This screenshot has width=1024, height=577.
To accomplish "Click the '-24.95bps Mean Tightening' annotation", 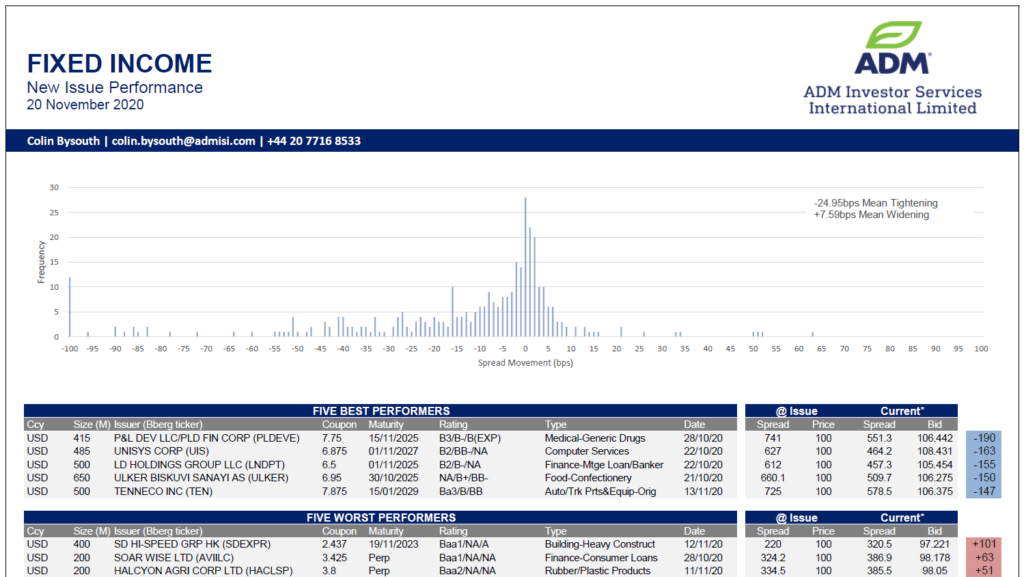I will pyautogui.click(x=876, y=203).
